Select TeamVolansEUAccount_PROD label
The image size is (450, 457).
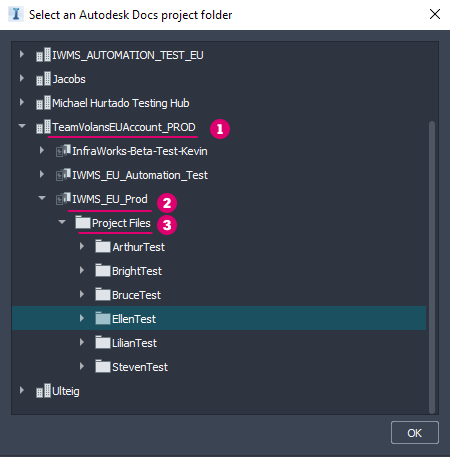tap(124, 127)
